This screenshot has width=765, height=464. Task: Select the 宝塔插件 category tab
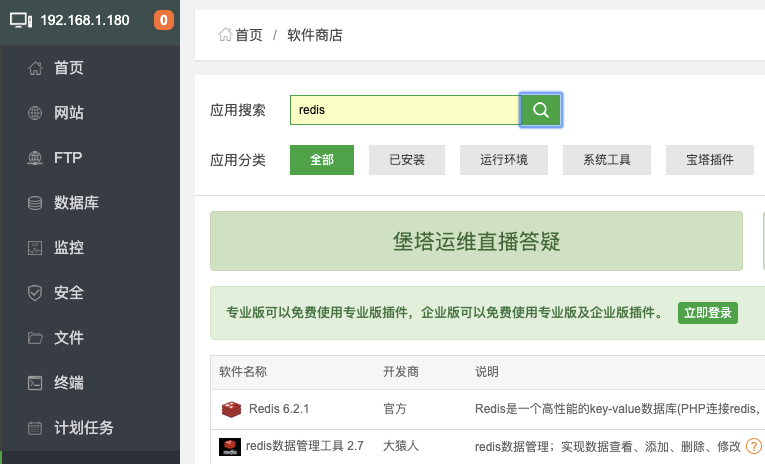pos(710,160)
